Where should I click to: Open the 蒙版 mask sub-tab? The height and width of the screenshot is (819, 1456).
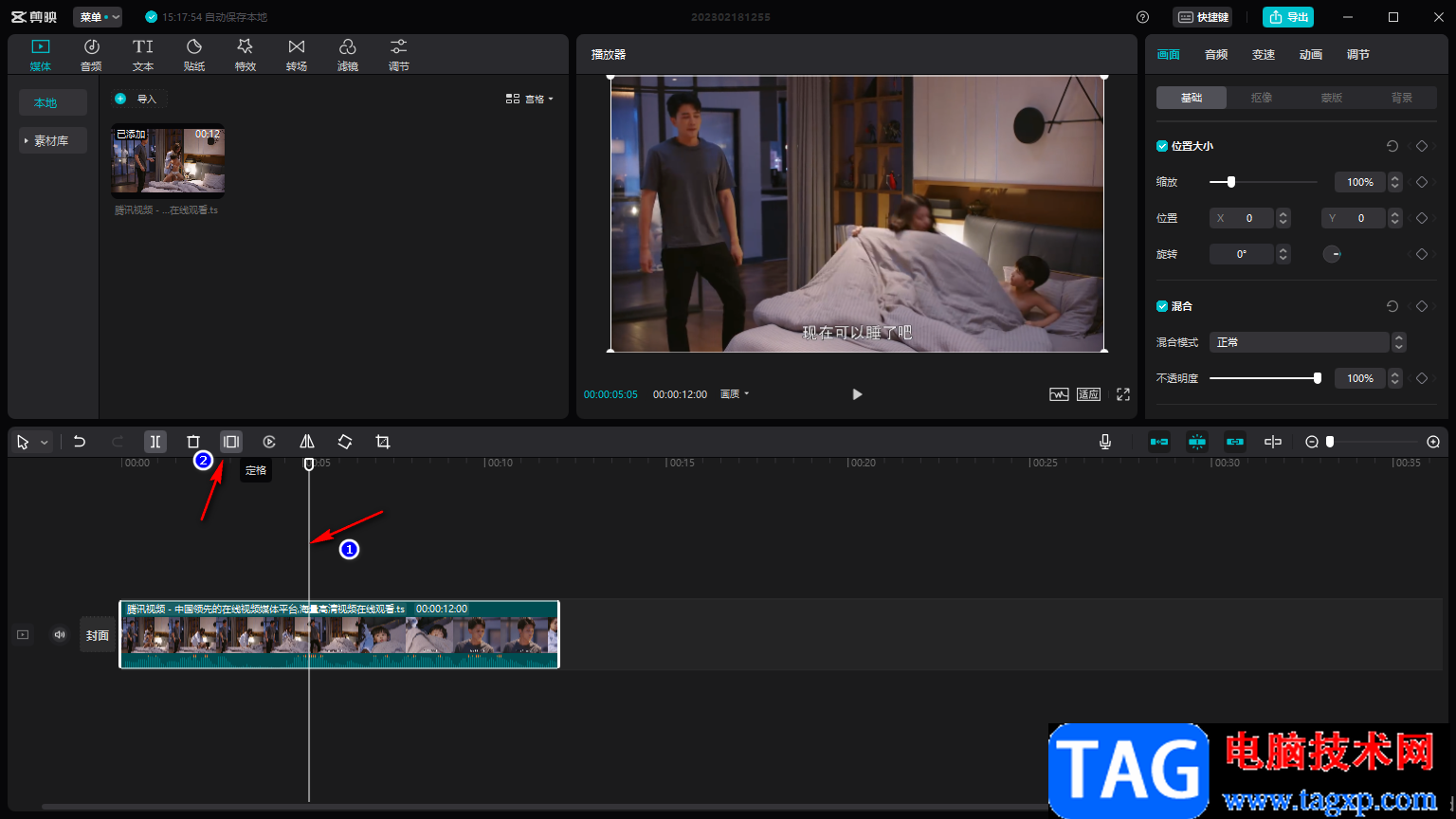tap(1332, 98)
